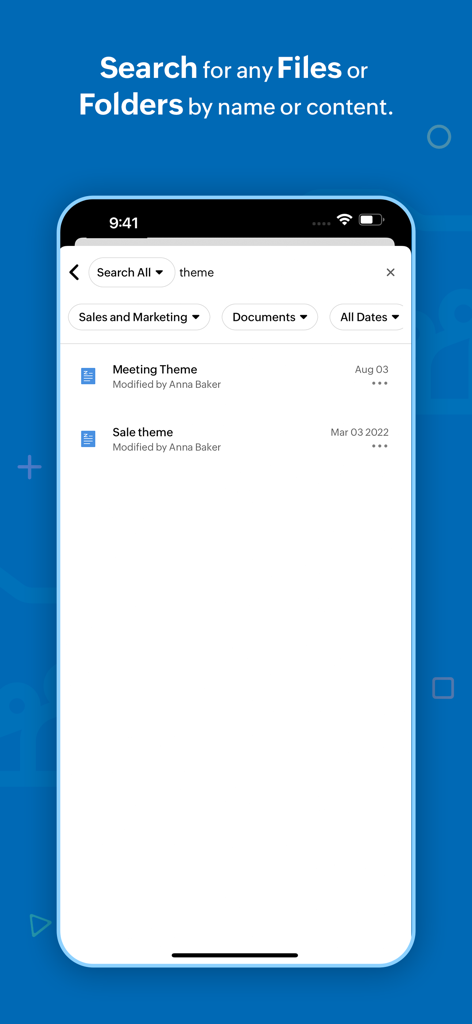Expand the Sales and Marketing filter
The image size is (472, 1024).
tap(139, 317)
